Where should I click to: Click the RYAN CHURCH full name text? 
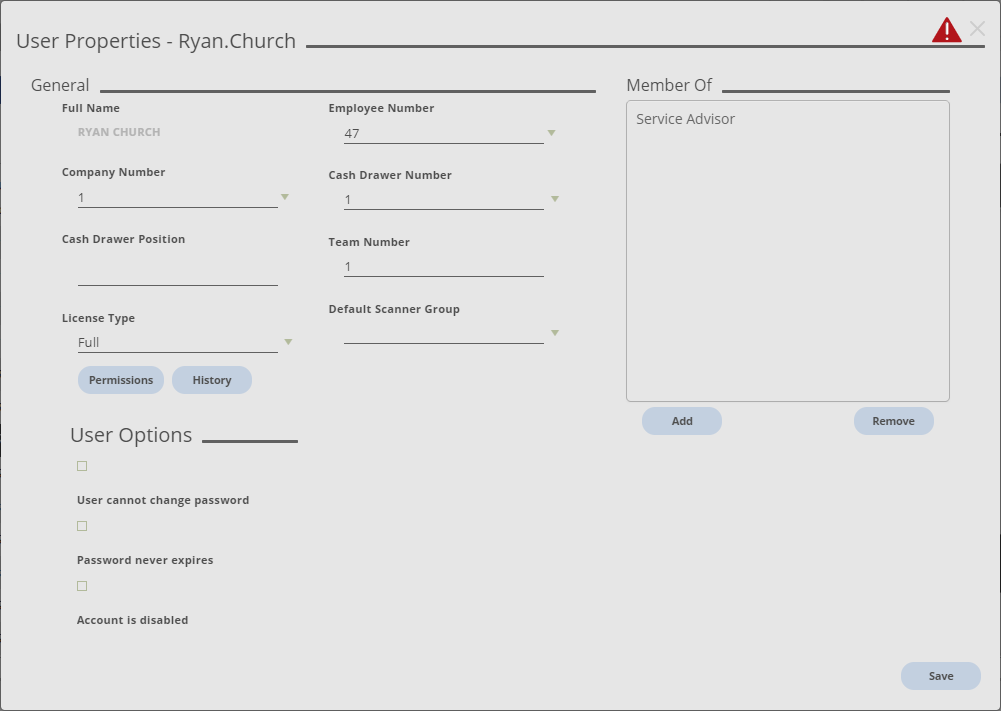coord(119,132)
